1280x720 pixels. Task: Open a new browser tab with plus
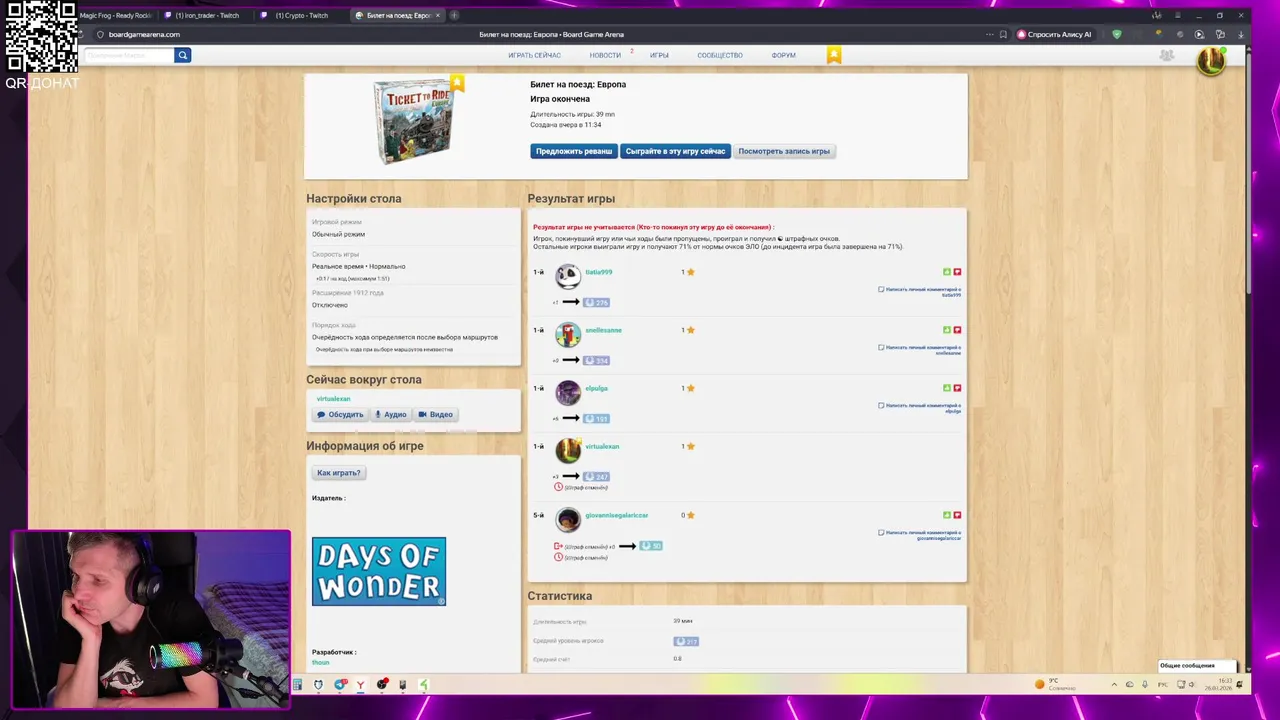(x=454, y=15)
